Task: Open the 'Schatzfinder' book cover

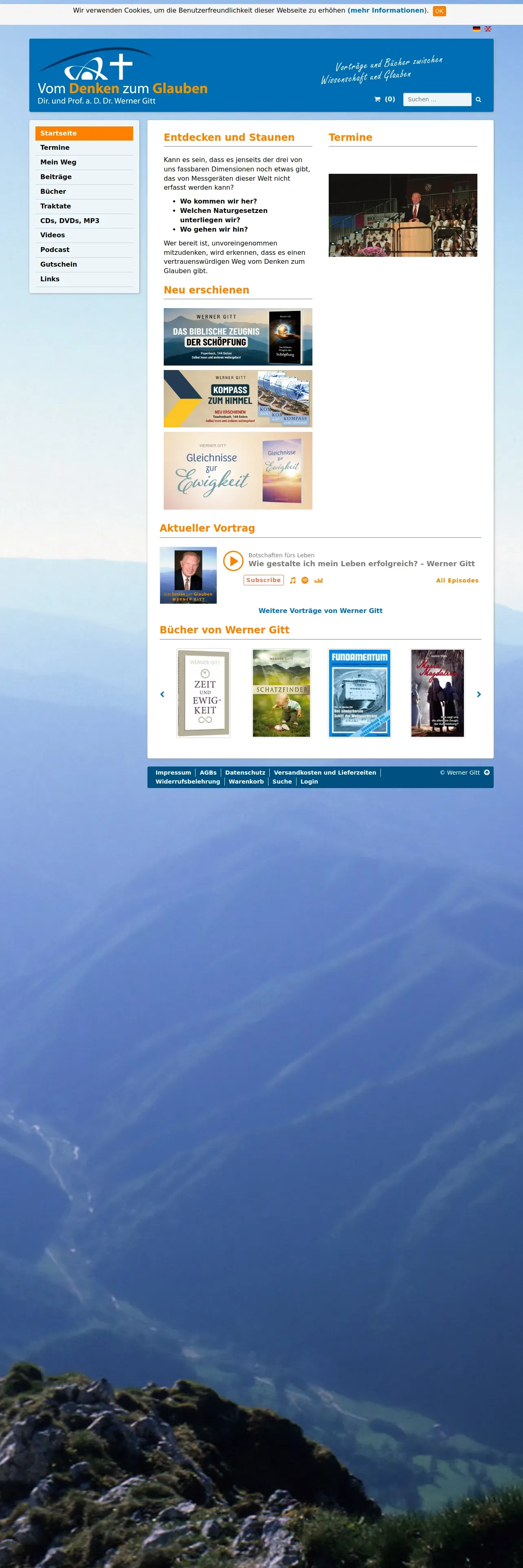Action: (281, 693)
